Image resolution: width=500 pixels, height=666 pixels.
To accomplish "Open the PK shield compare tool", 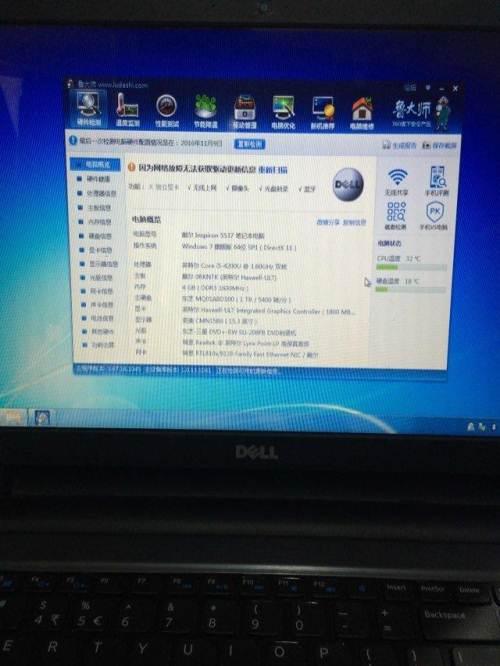I will (x=434, y=216).
